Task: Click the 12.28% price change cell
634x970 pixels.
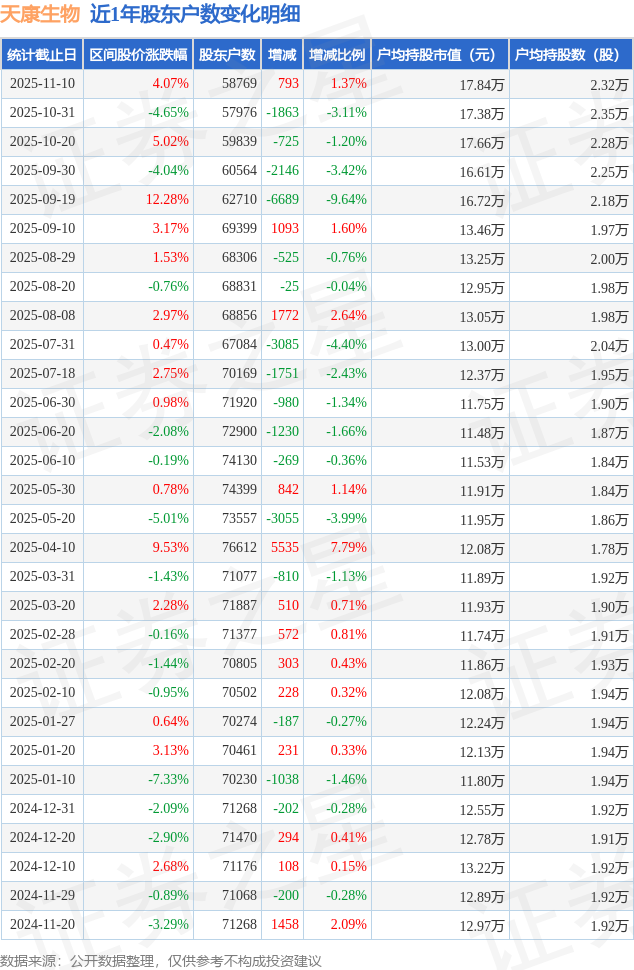Action: (166, 200)
